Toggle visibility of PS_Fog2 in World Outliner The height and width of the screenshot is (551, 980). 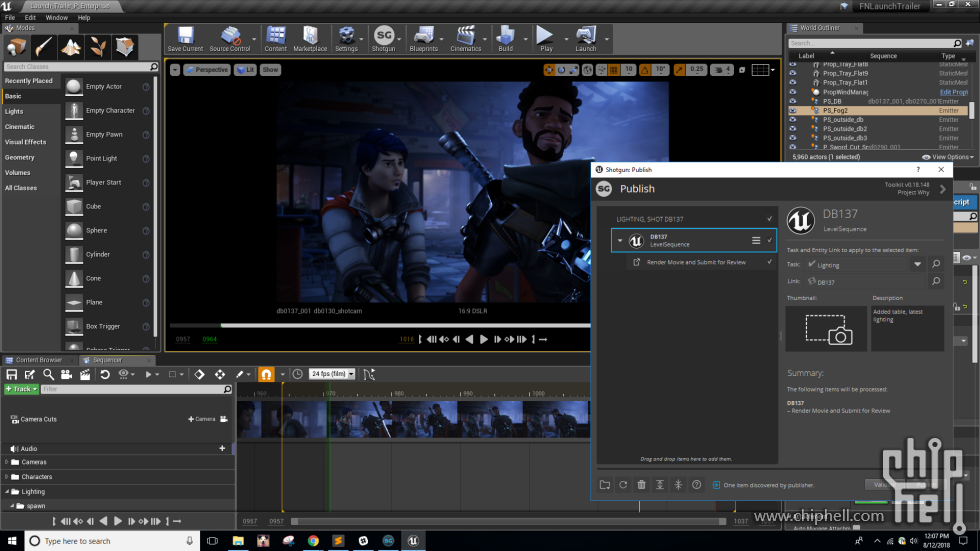(793, 111)
